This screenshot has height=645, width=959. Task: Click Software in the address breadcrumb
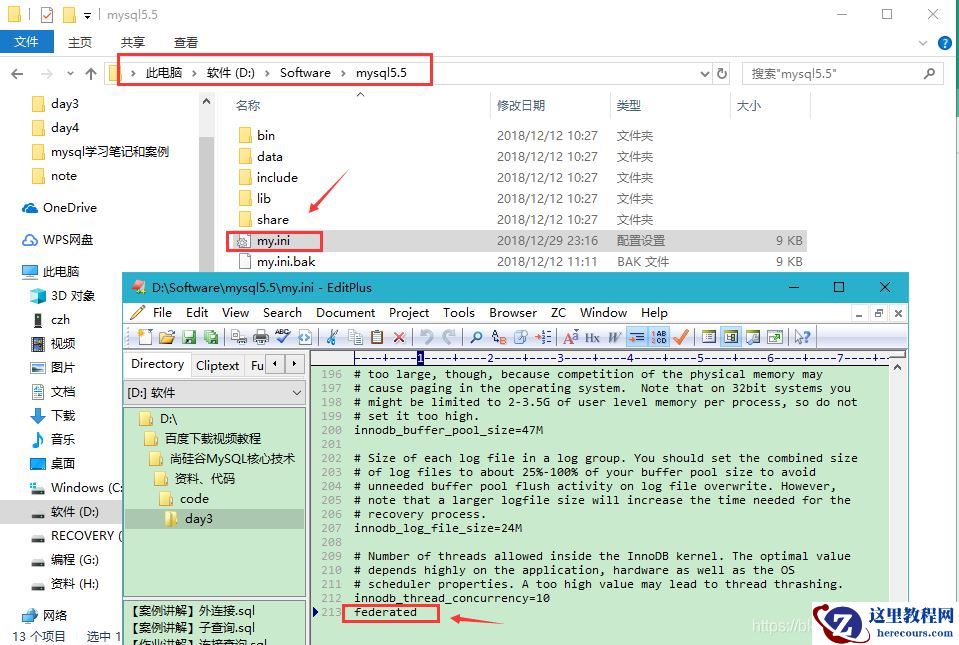305,73
